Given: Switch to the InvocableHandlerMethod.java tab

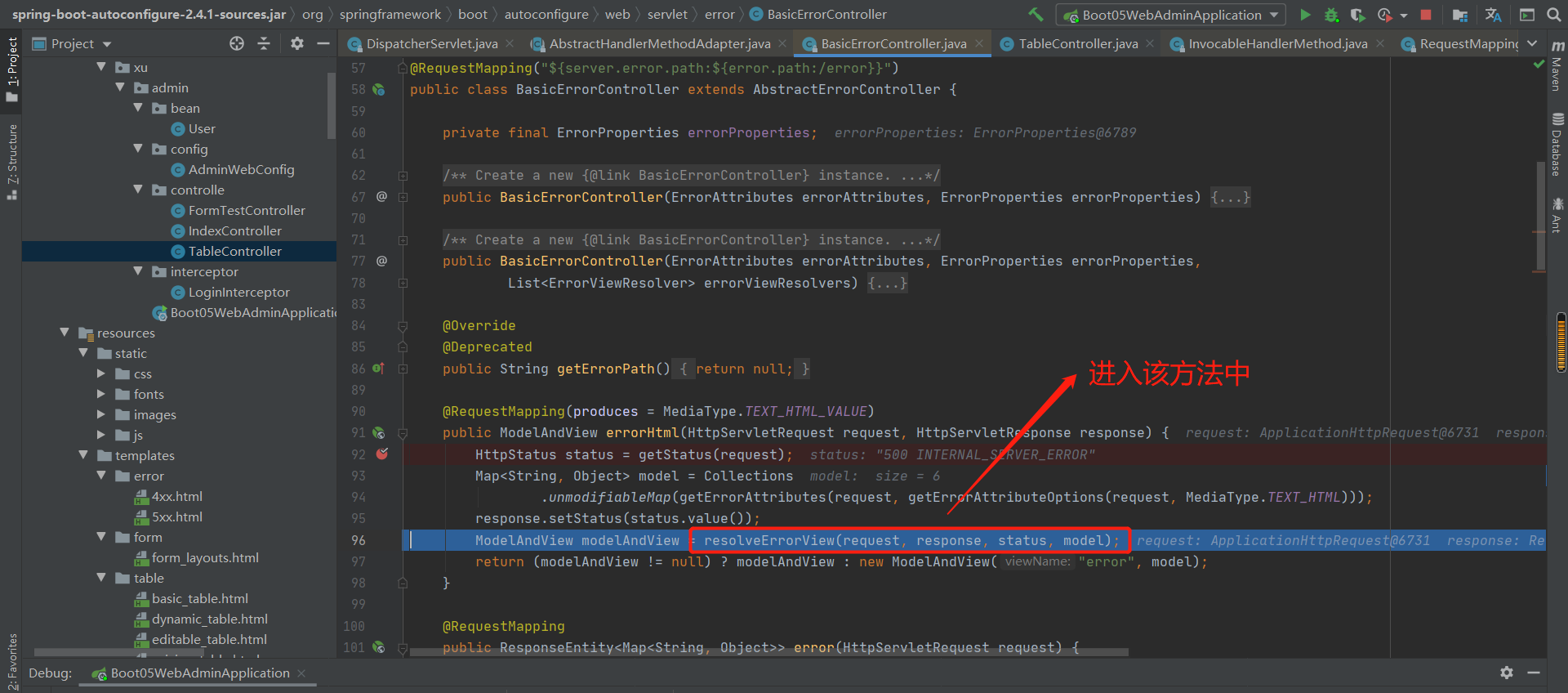Looking at the screenshot, I should pyautogui.click(x=1277, y=43).
